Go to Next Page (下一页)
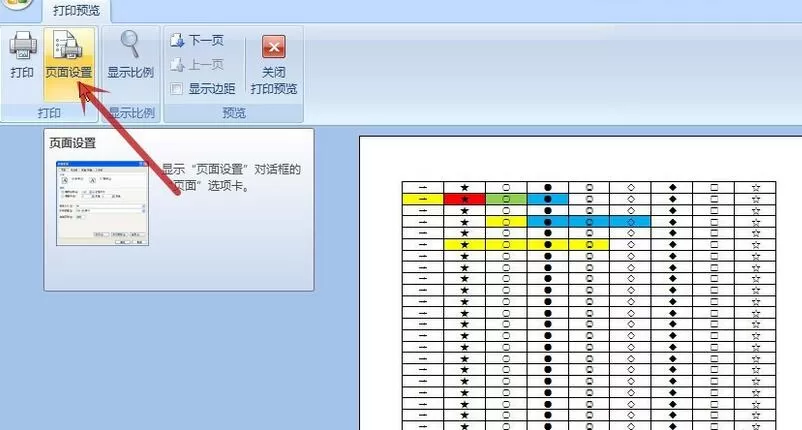 coord(197,40)
